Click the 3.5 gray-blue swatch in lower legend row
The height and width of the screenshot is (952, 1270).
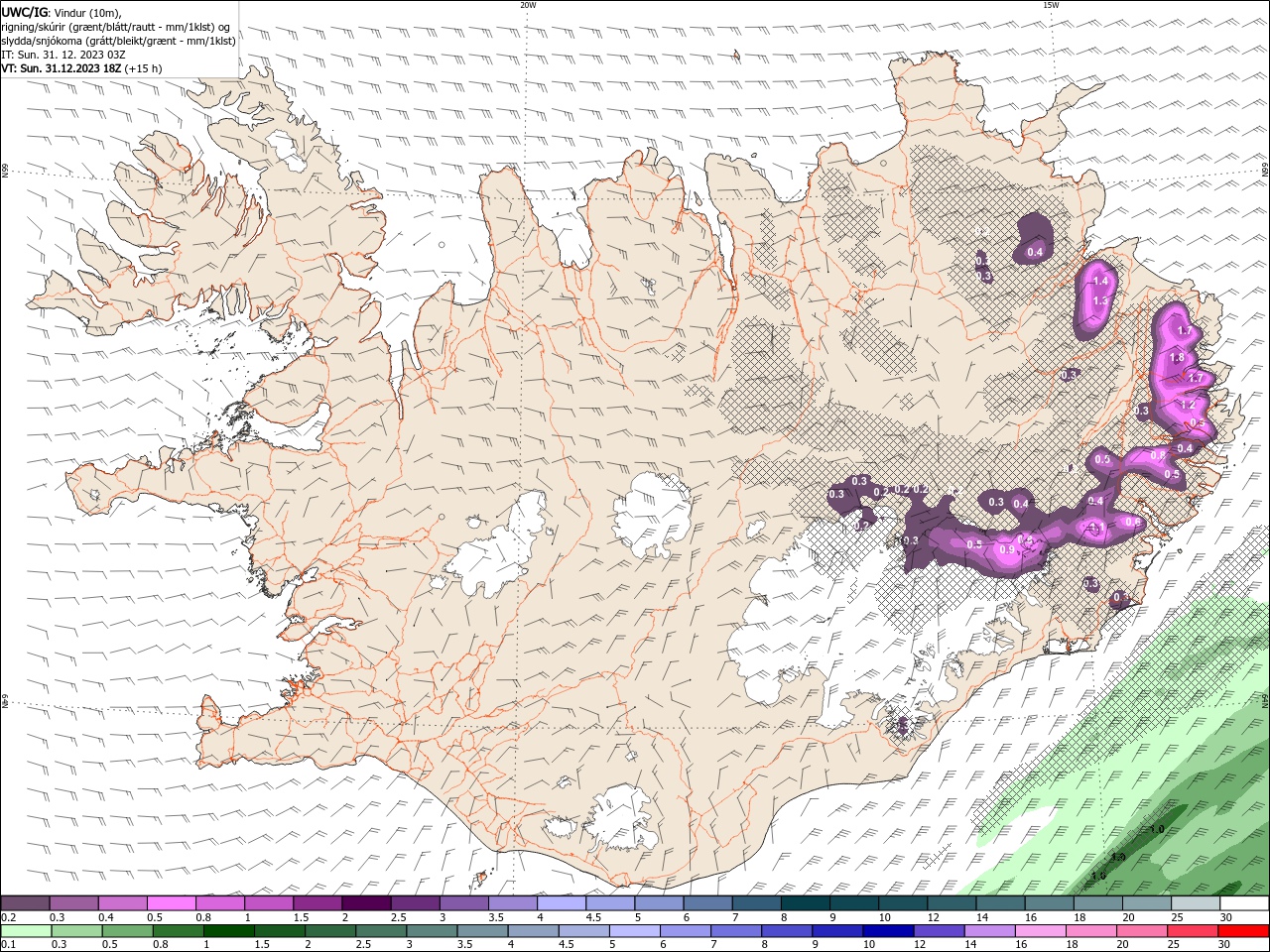point(482,931)
